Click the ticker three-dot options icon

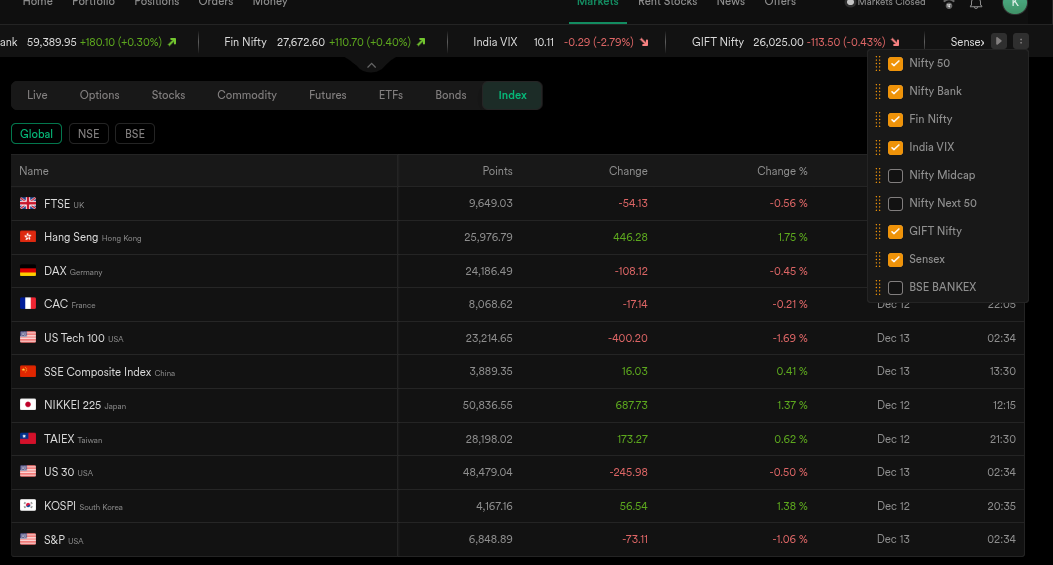point(1020,42)
